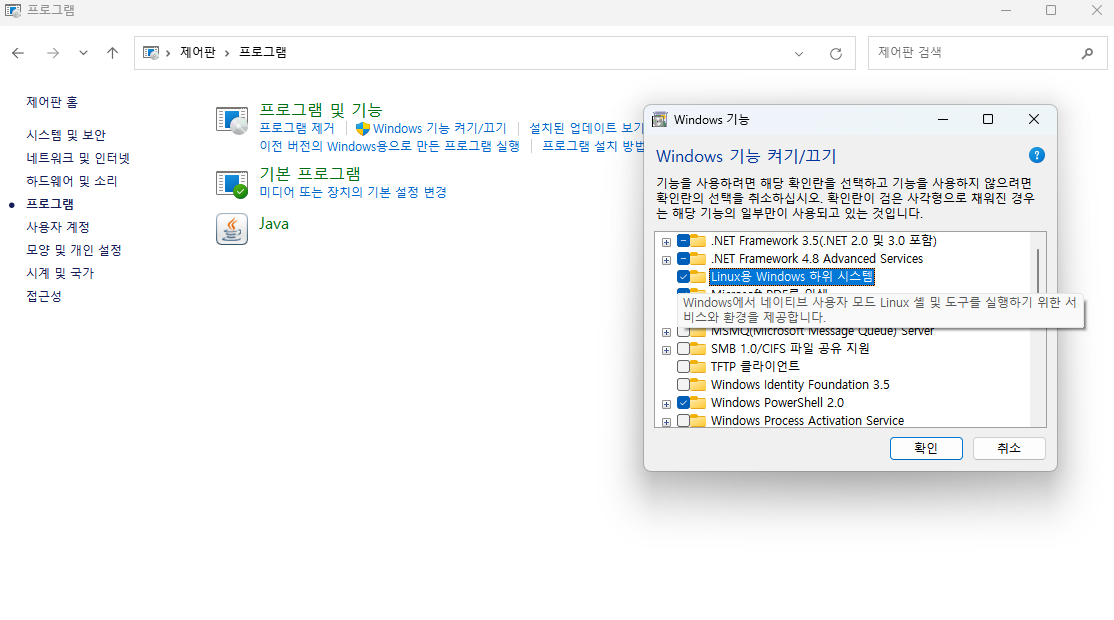Expand .NET Framework 4.8 Advanced Services node
This screenshot has height=620, width=1114.
click(x=666, y=260)
